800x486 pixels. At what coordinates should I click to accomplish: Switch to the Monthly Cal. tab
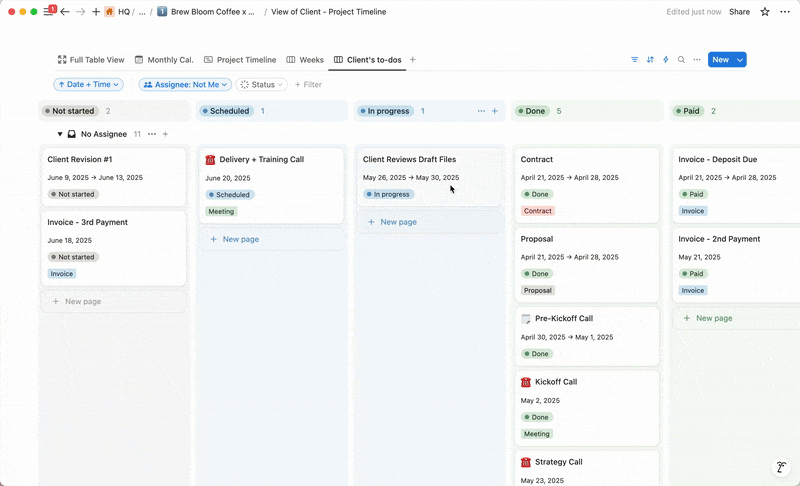[164, 60]
